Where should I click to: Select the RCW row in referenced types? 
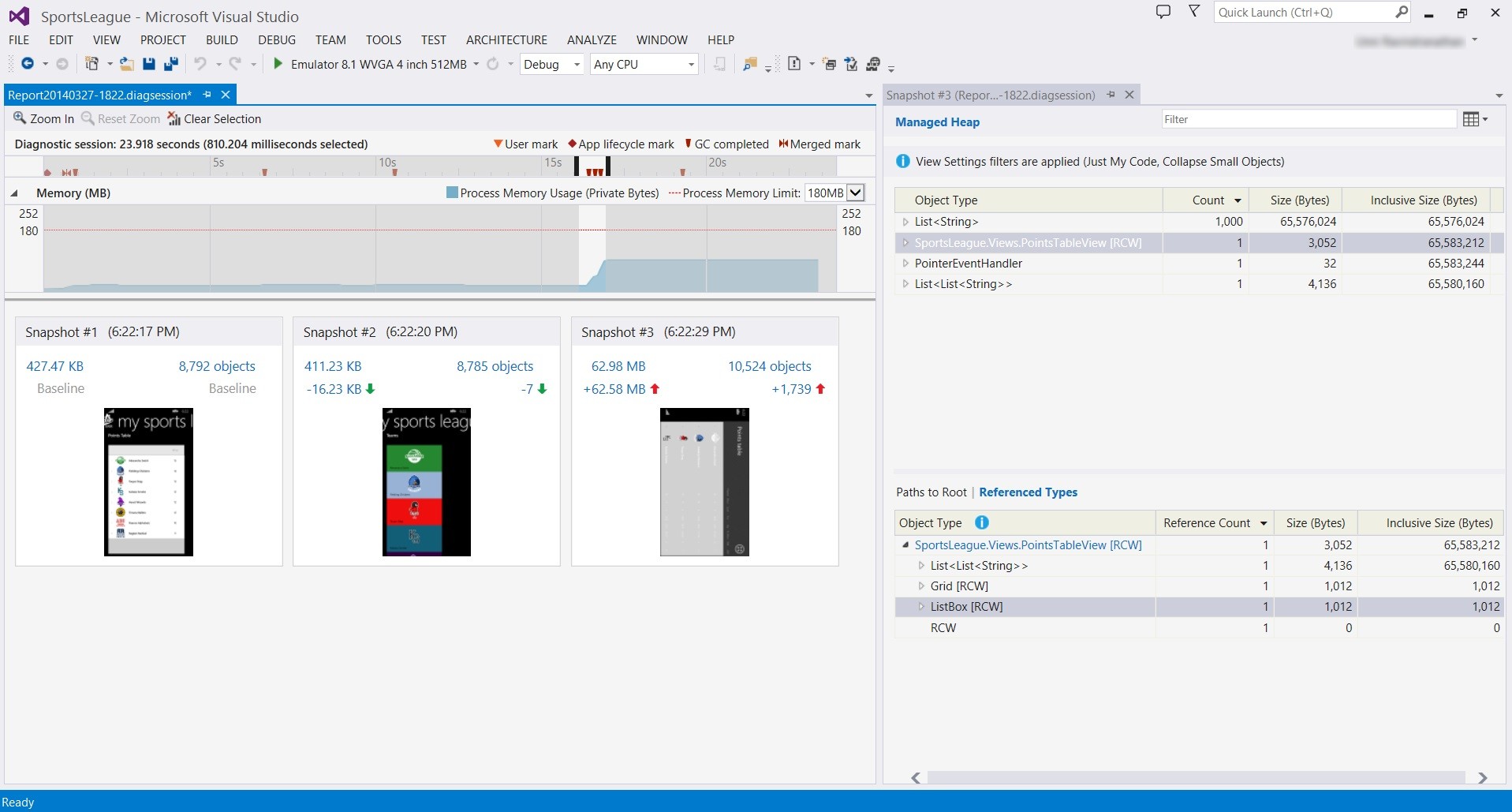(x=1197, y=628)
